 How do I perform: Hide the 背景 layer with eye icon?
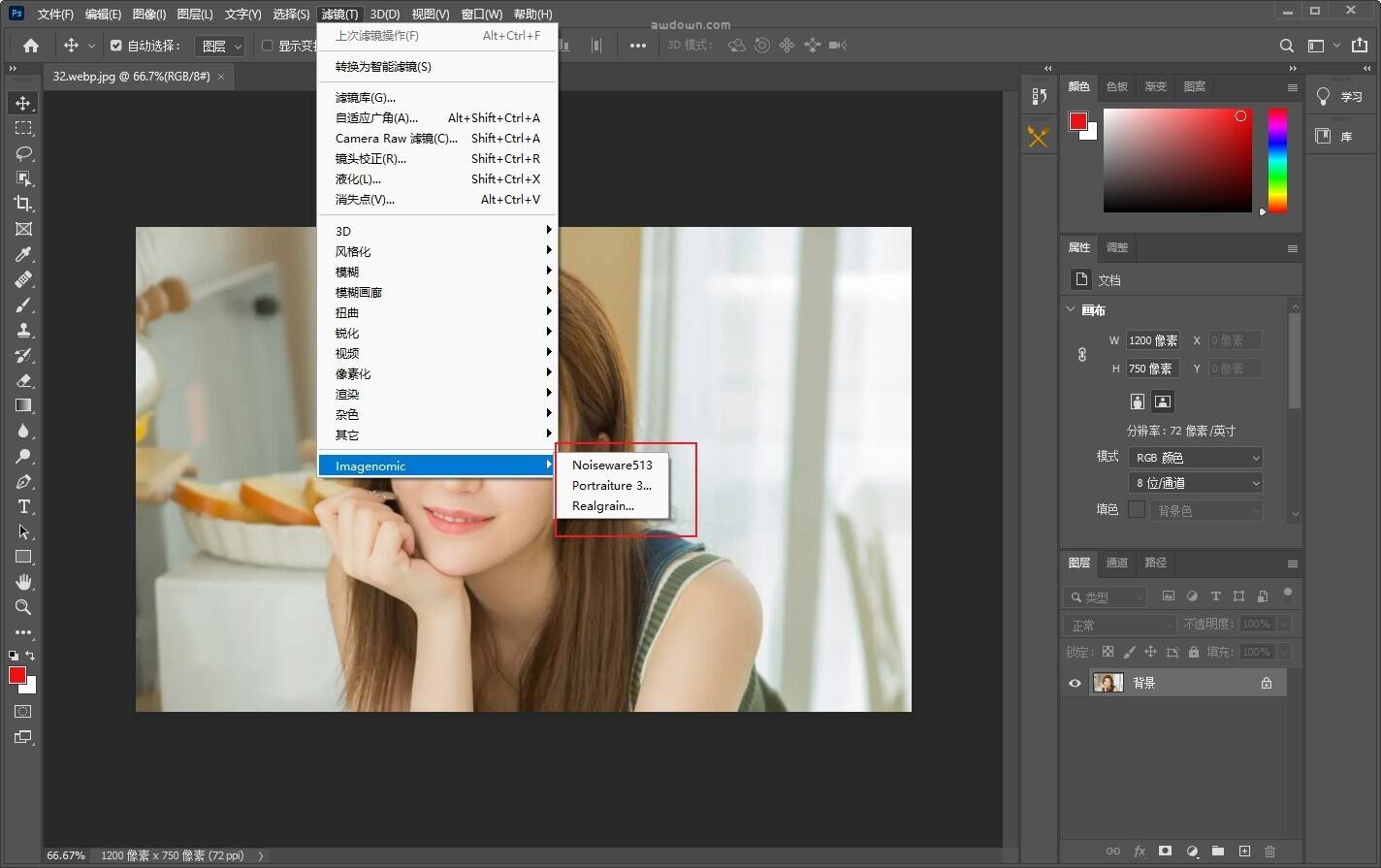[1075, 684]
